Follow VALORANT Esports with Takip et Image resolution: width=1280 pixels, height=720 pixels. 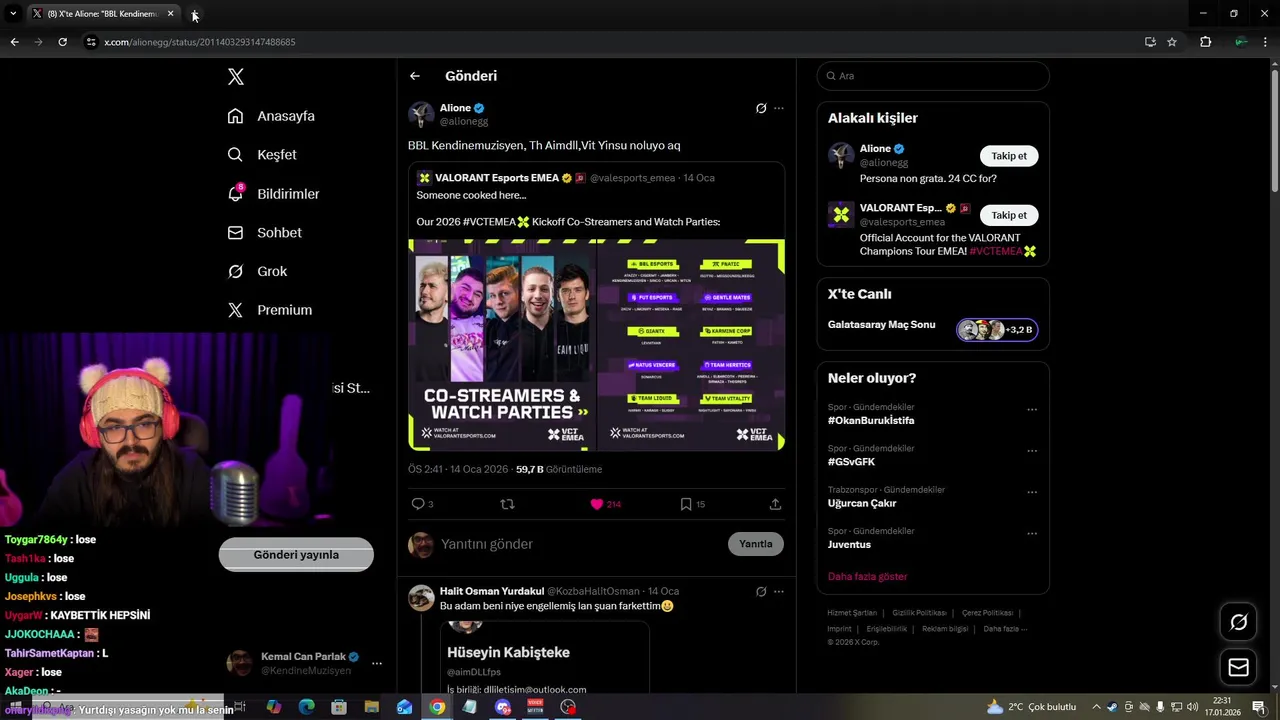(x=1009, y=215)
